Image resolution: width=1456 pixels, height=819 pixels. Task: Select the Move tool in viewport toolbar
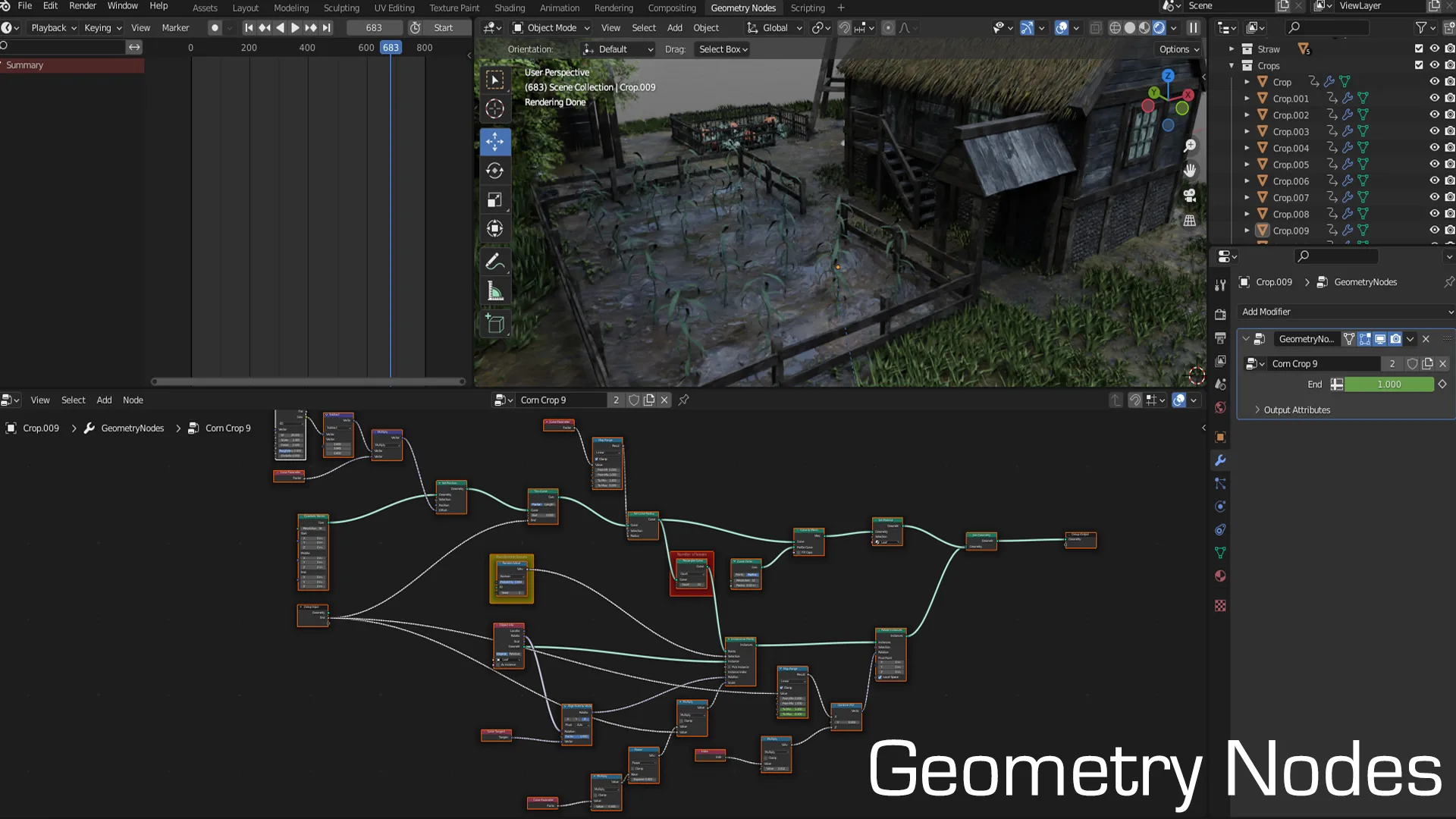(494, 141)
